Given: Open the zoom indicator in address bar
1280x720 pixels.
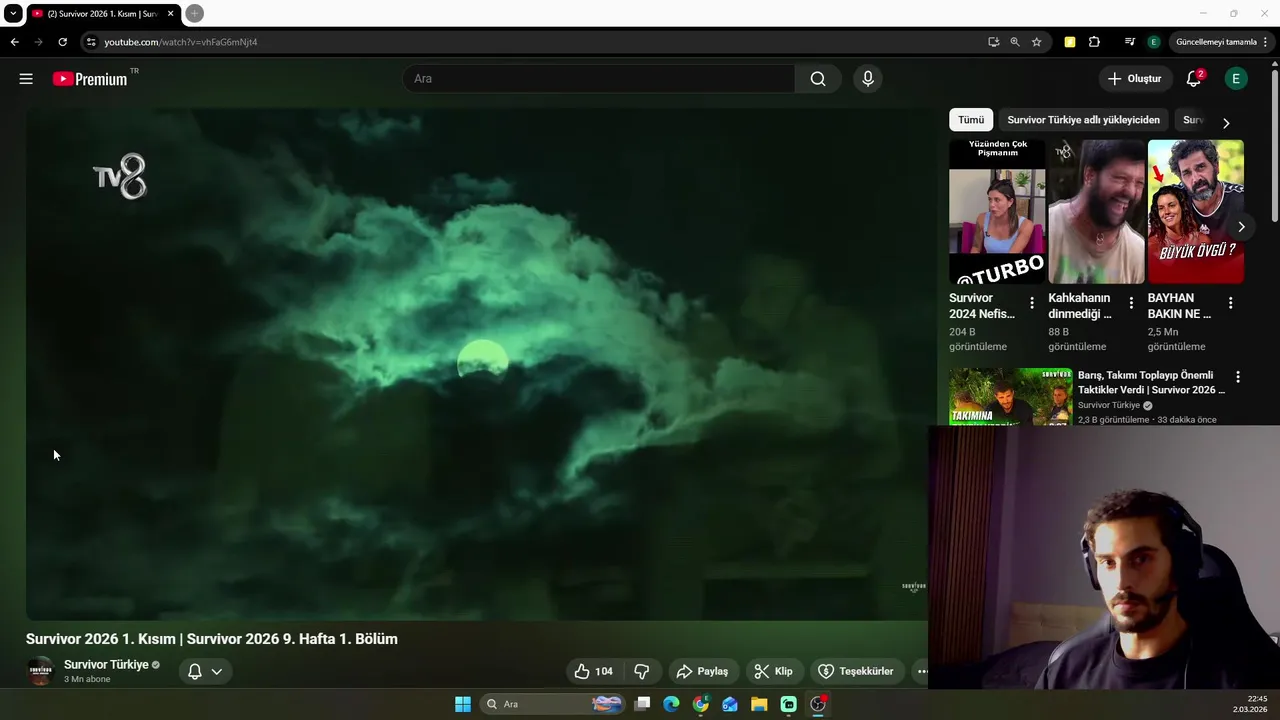Looking at the screenshot, I should pyautogui.click(x=1015, y=42).
